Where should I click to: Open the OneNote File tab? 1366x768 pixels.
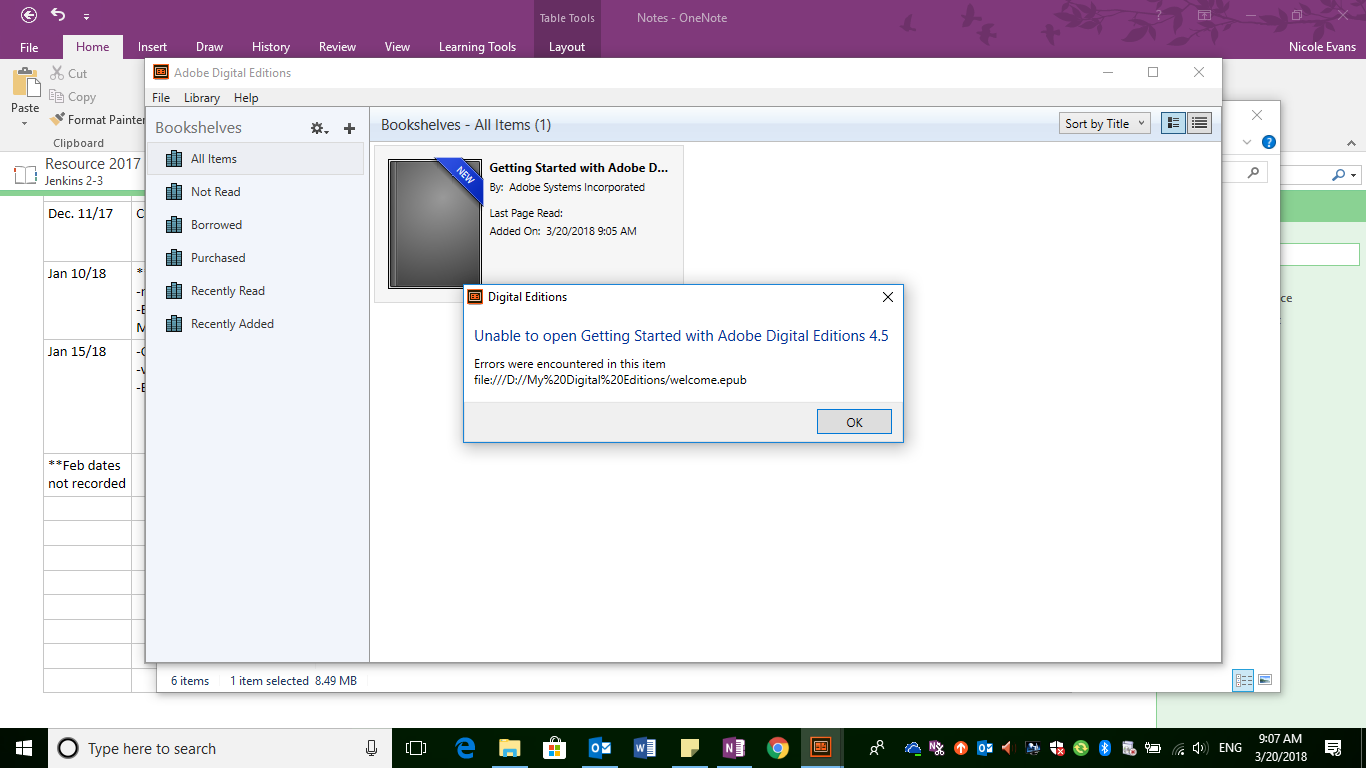[x=29, y=47]
